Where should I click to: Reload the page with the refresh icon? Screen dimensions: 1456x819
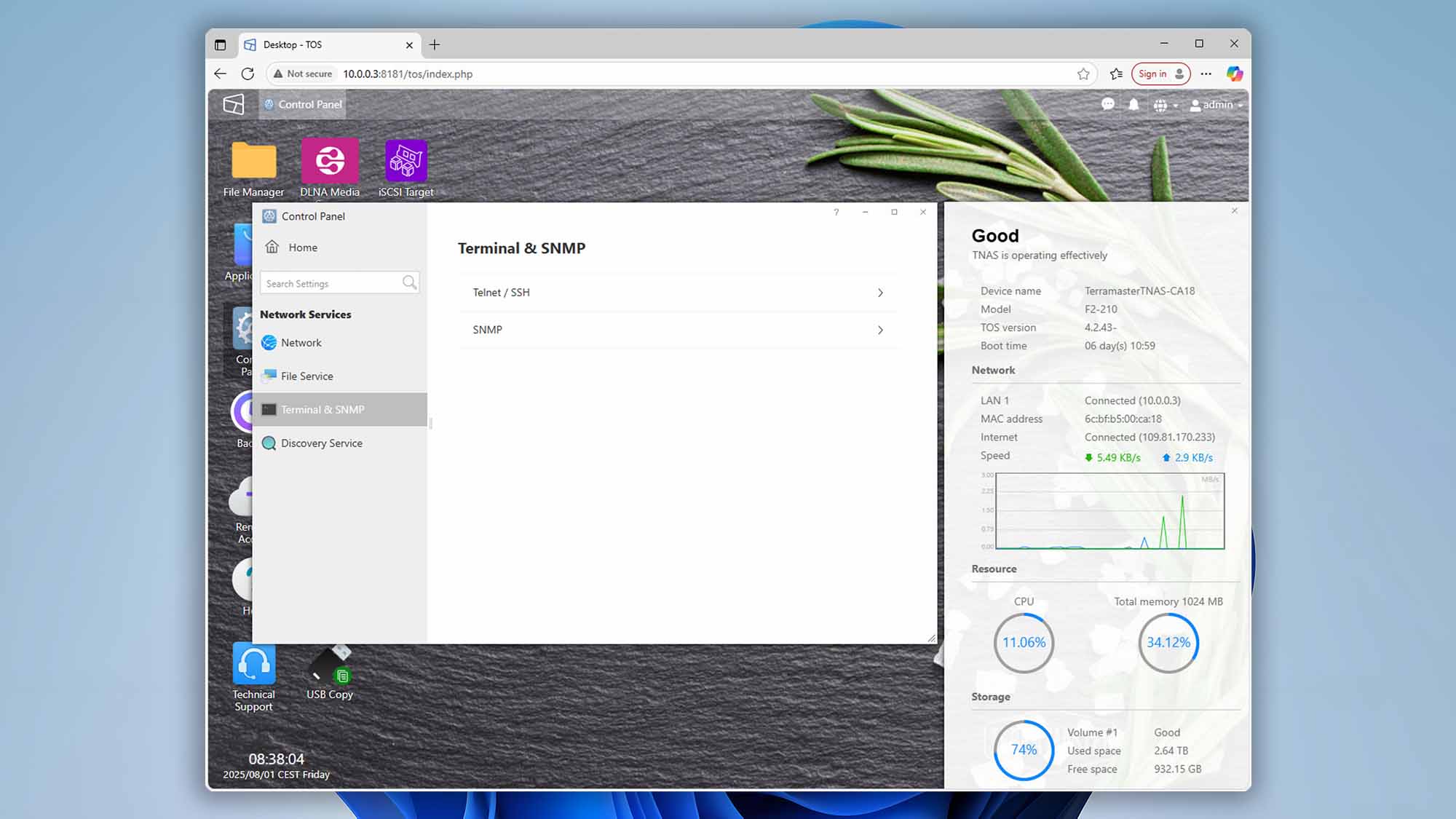click(248, 74)
